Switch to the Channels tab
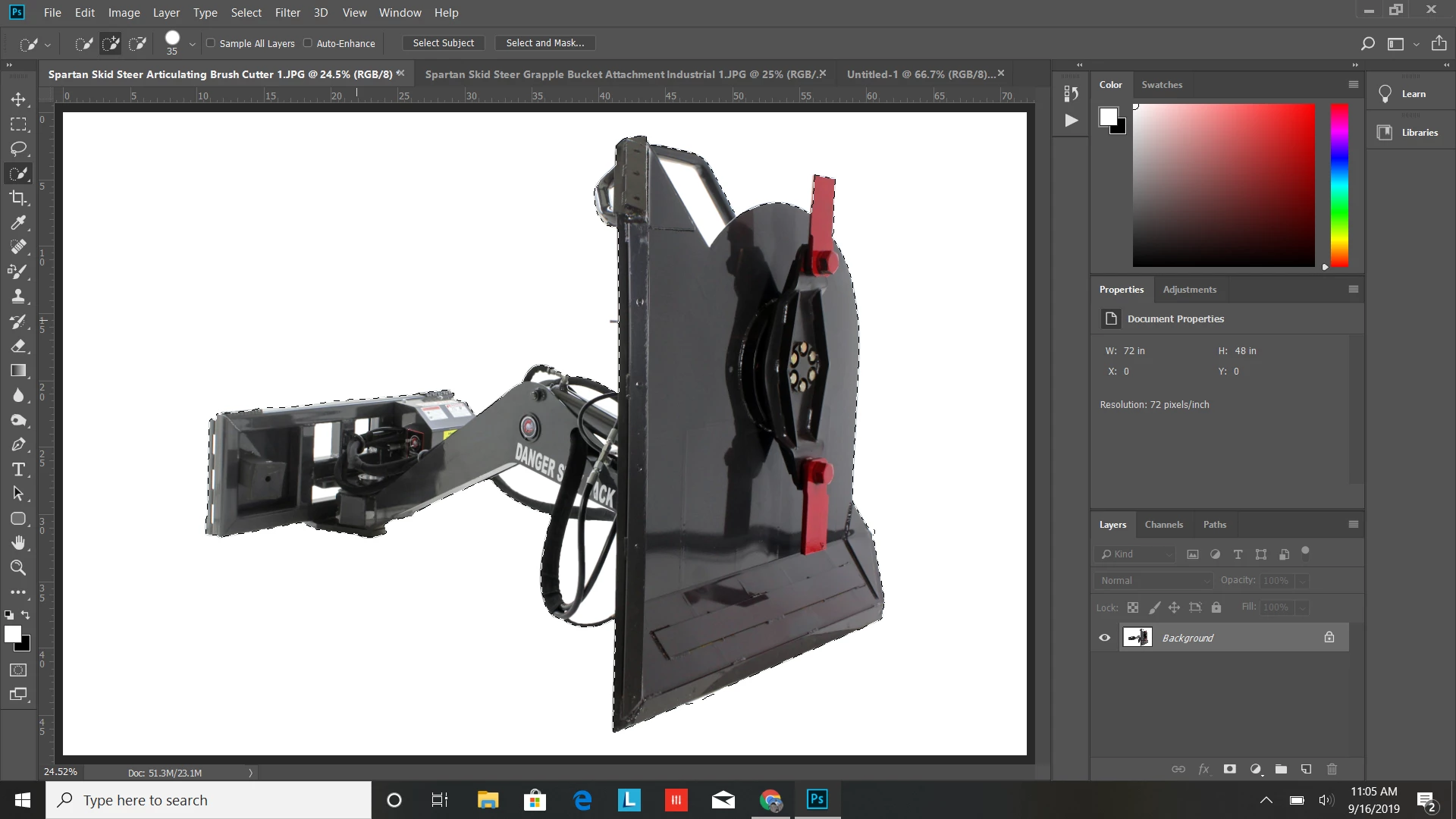The width and height of the screenshot is (1456, 819). [x=1163, y=524]
